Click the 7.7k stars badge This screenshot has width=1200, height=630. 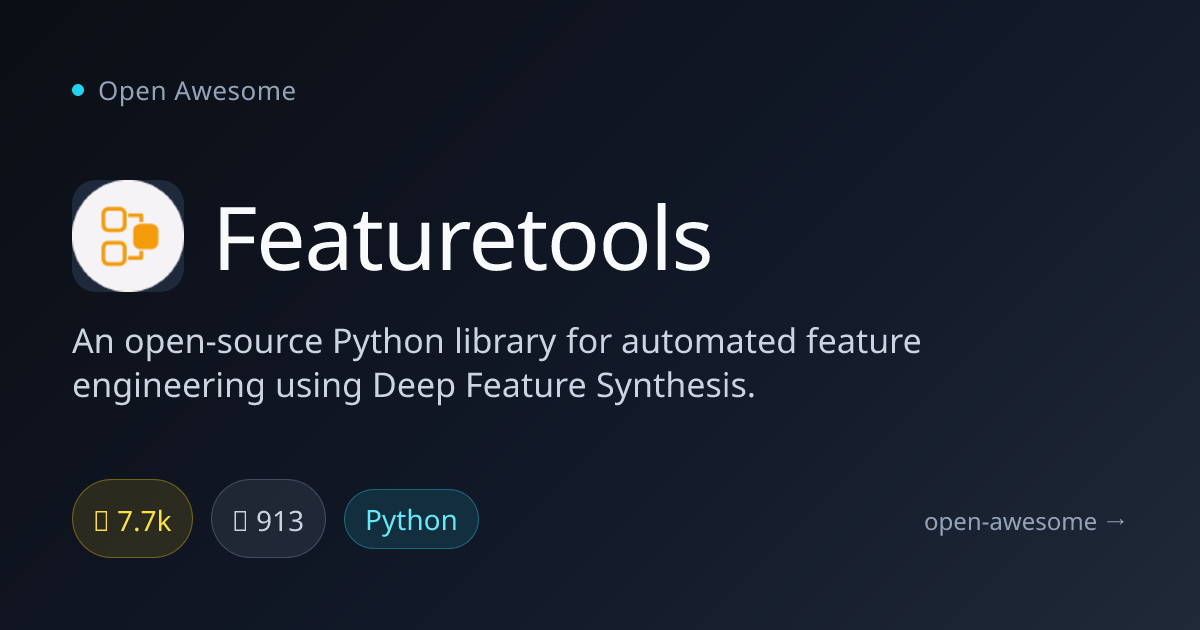pyautogui.click(x=132, y=520)
